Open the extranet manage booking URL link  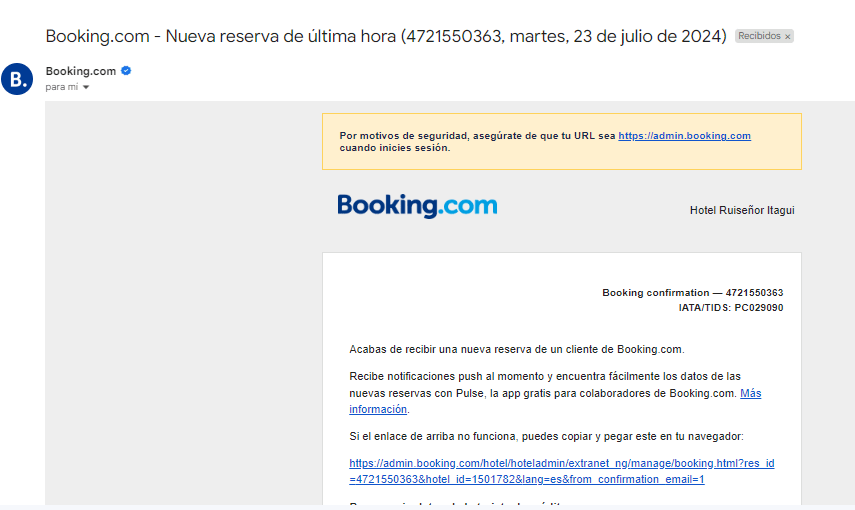(562, 471)
